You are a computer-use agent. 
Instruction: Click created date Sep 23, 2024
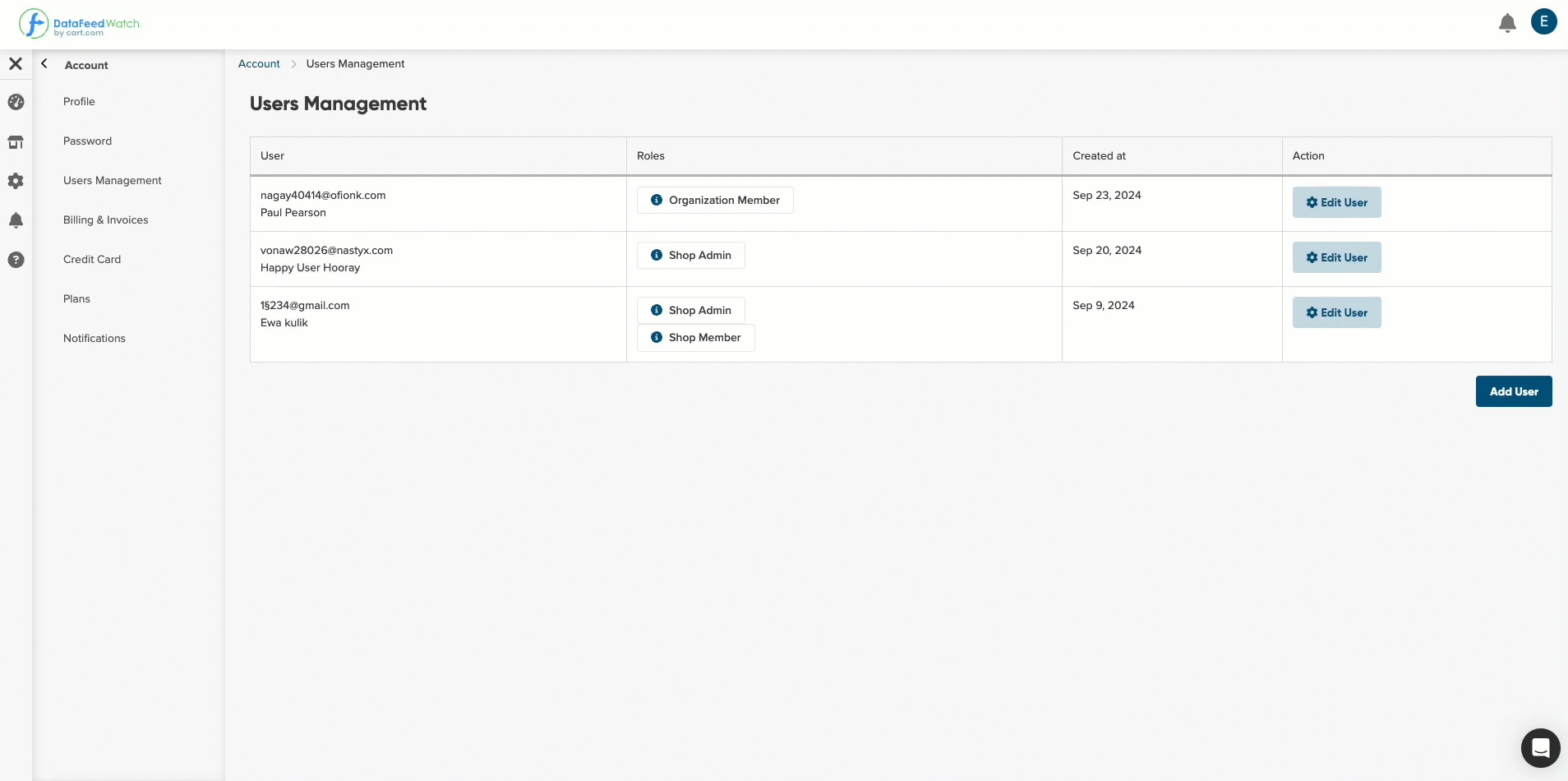point(1107,195)
